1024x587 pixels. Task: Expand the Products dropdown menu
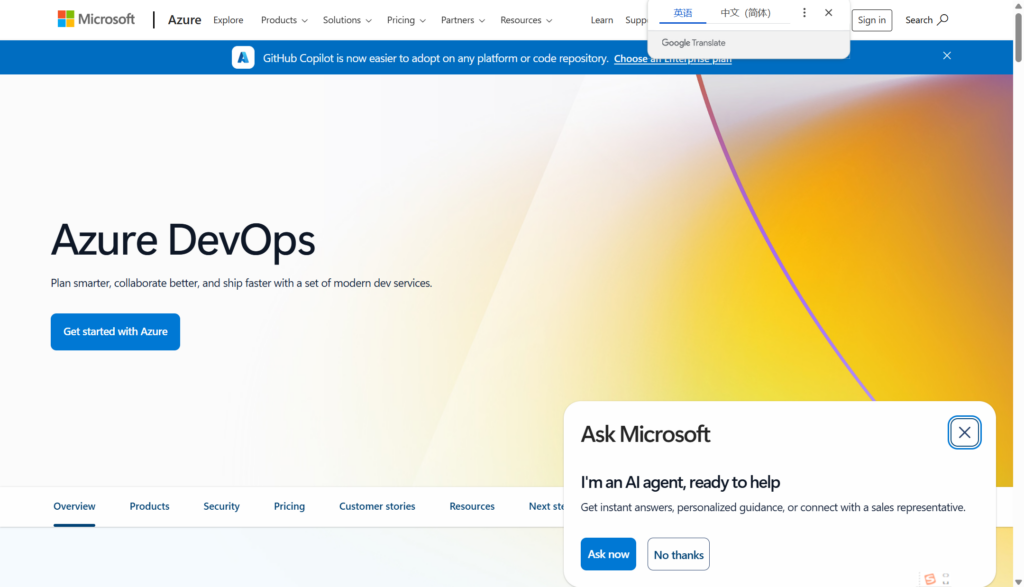pyautogui.click(x=284, y=20)
